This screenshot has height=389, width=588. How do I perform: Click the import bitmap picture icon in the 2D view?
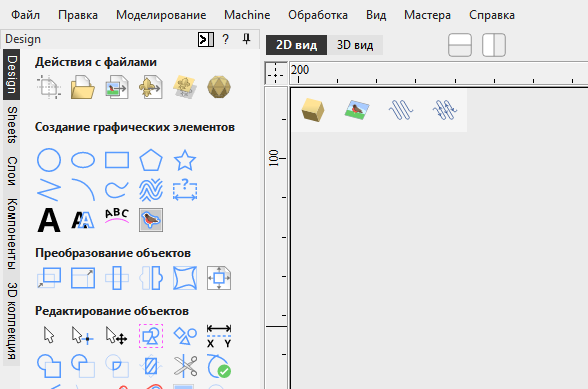tap(357, 110)
